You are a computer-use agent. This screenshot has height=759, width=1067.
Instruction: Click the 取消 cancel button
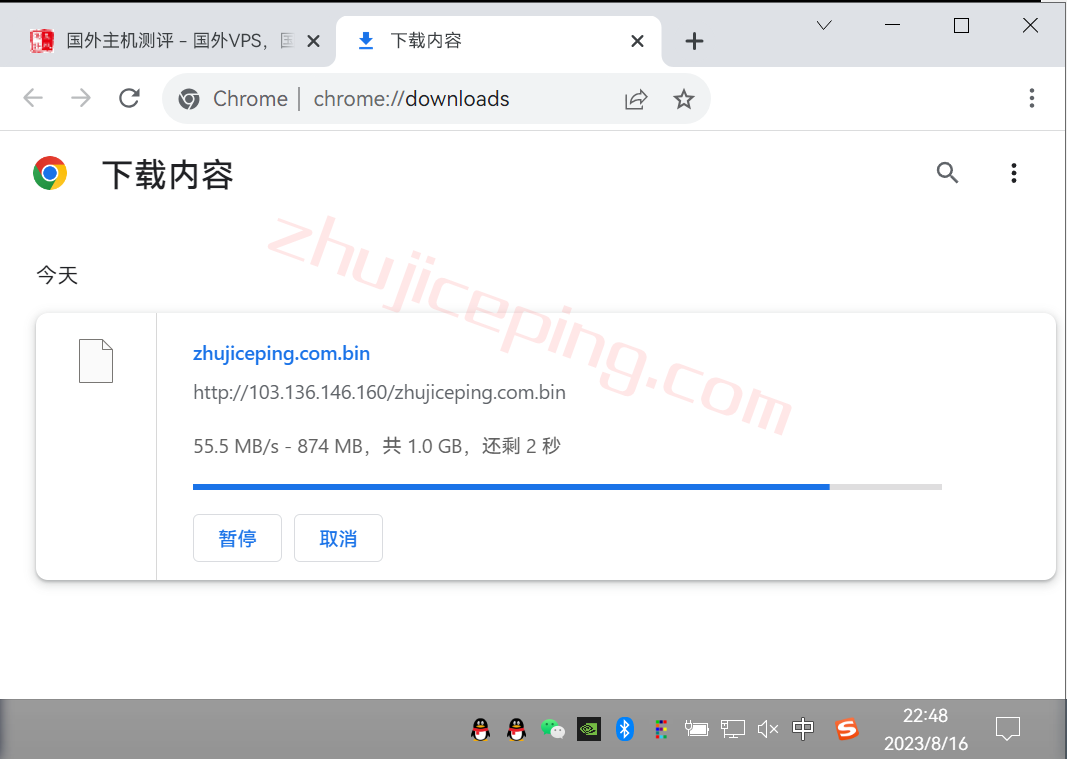pyautogui.click(x=338, y=538)
